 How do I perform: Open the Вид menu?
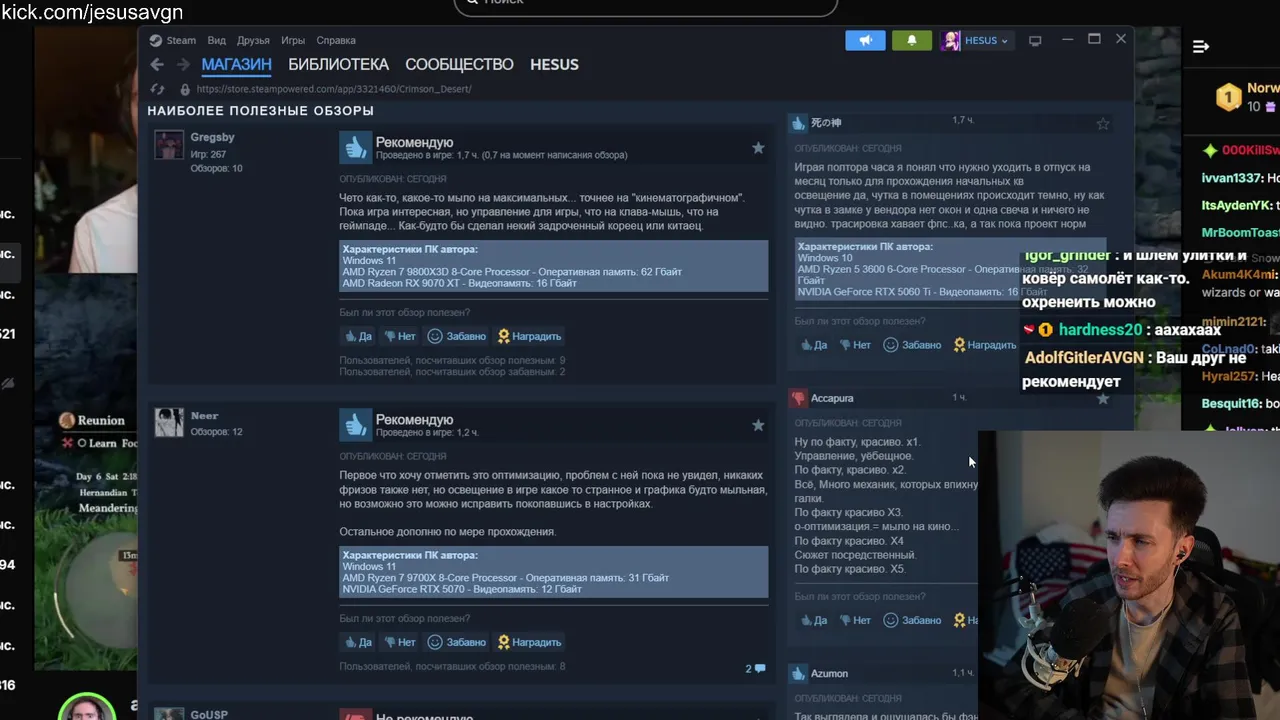tap(217, 40)
